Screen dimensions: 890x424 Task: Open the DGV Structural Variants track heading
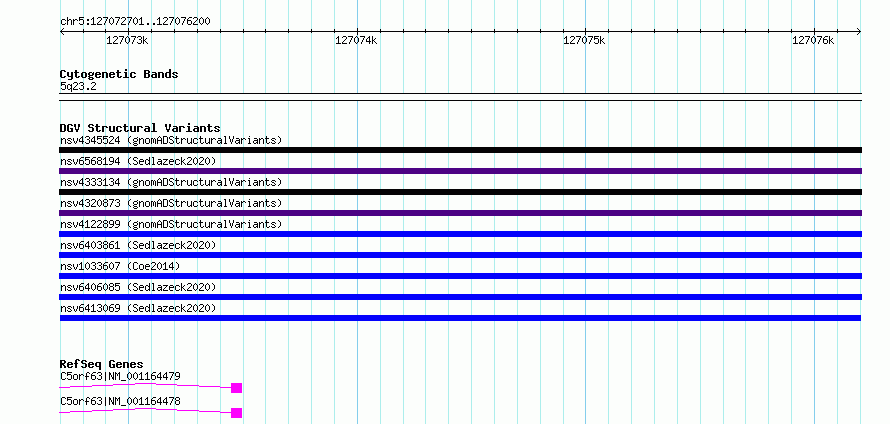140,128
